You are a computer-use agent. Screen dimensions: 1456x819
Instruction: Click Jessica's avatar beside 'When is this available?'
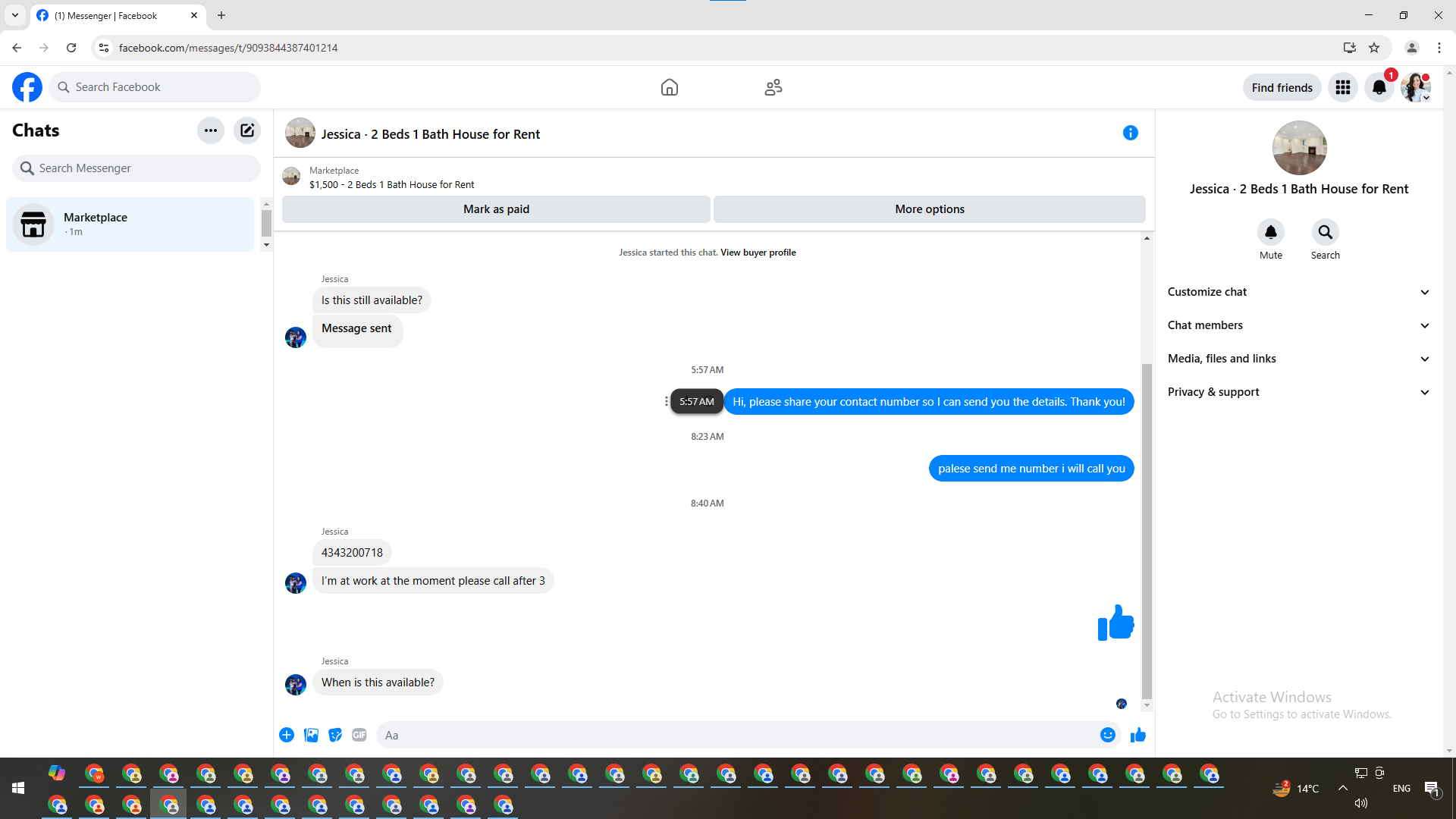[x=296, y=684]
